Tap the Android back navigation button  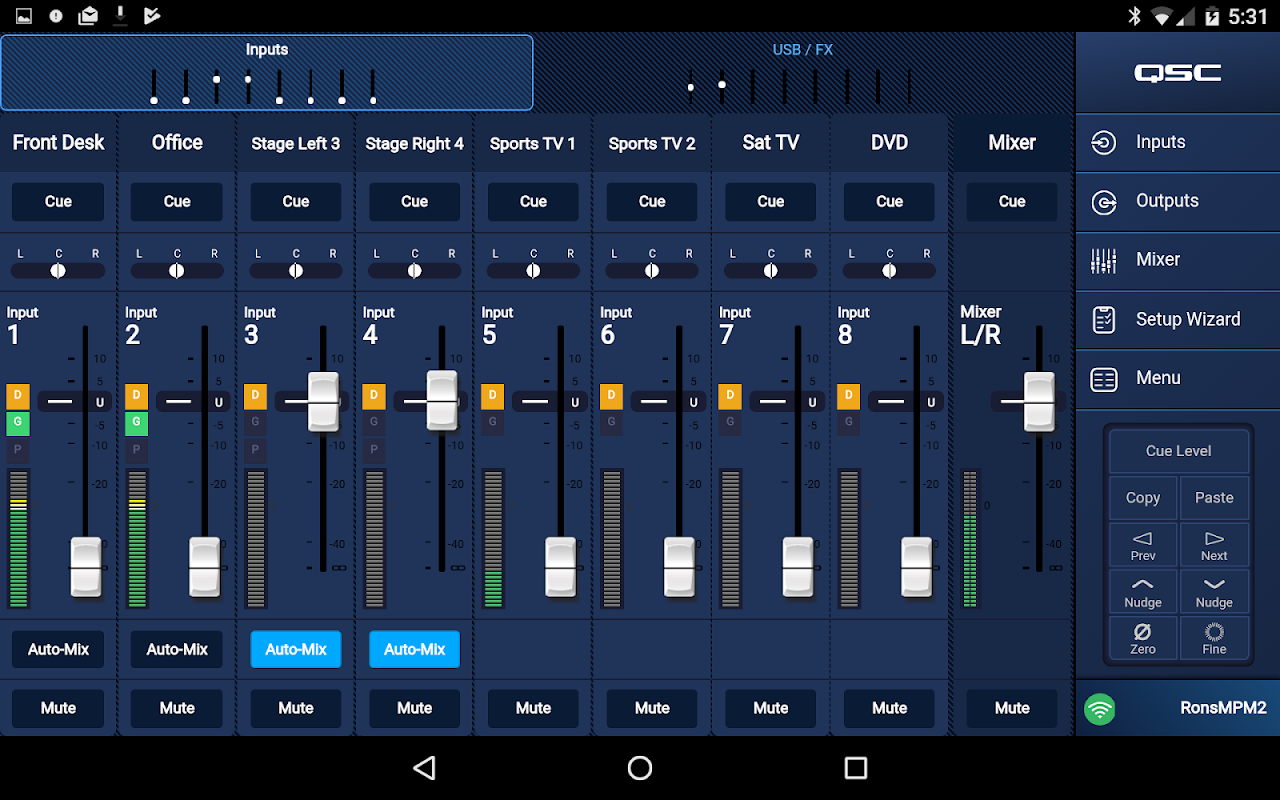[425, 768]
